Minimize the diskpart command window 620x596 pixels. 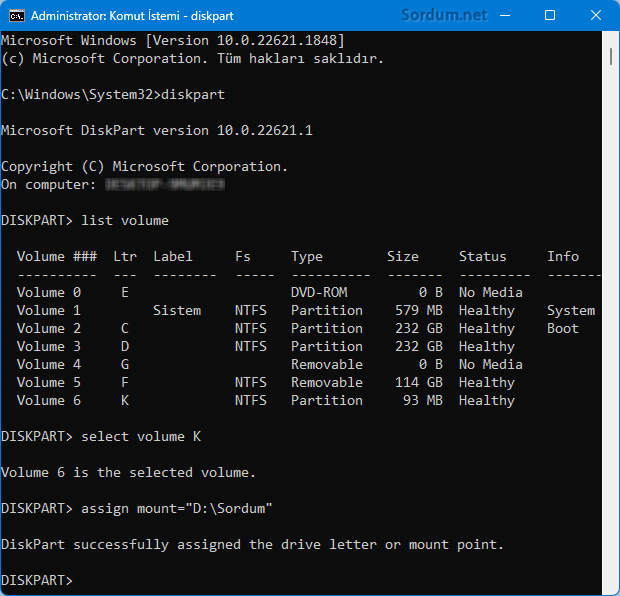[505, 16]
